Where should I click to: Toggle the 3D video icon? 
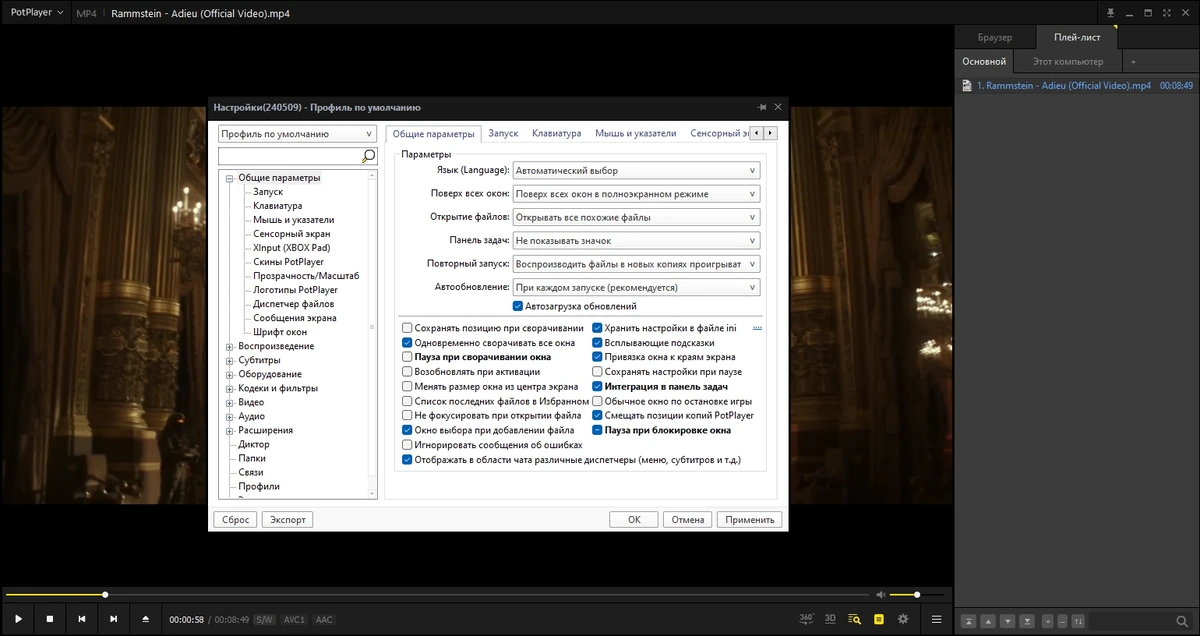click(x=830, y=619)
